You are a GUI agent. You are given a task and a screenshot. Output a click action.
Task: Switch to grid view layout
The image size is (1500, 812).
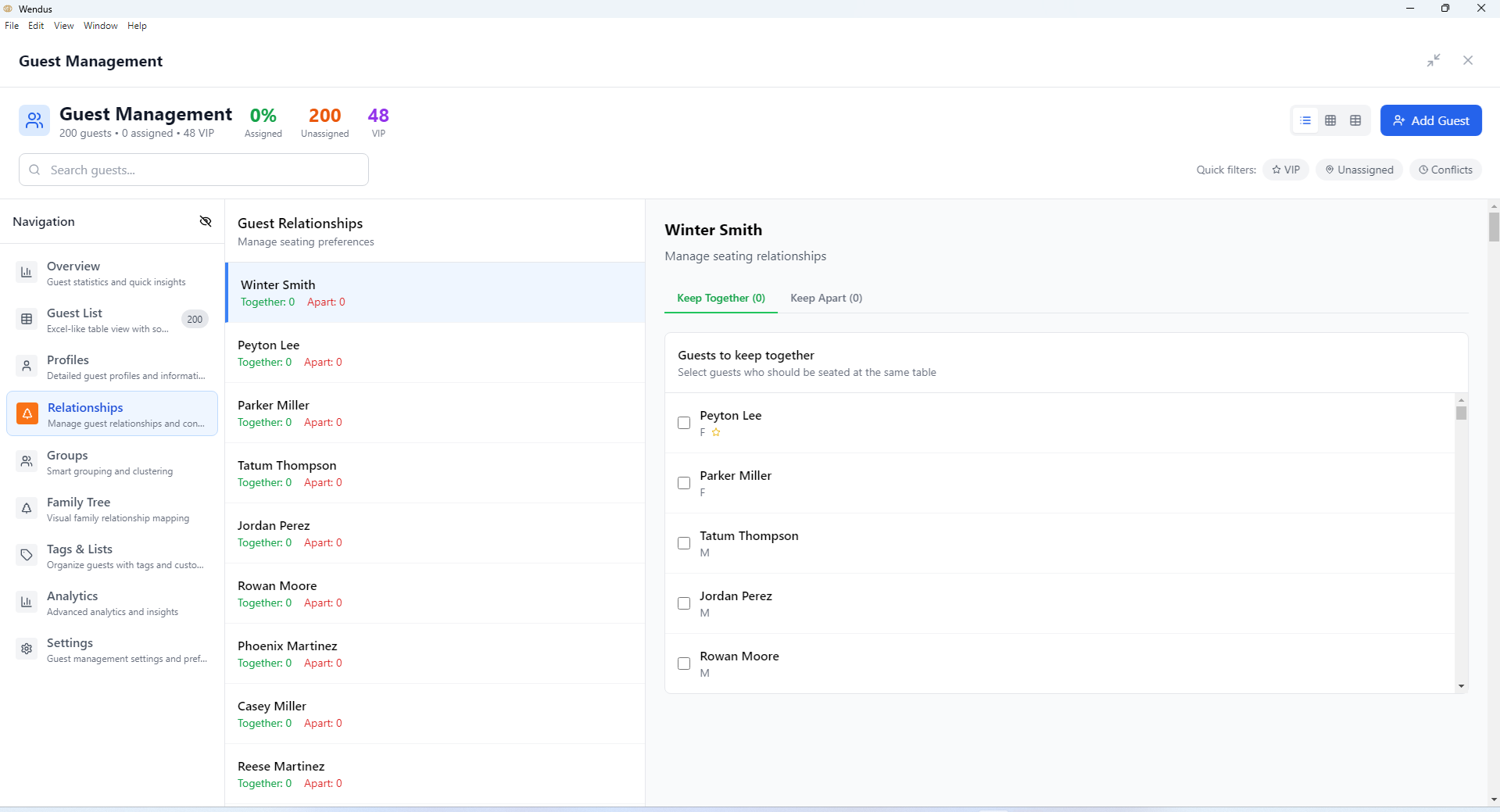coord(1330,120)
